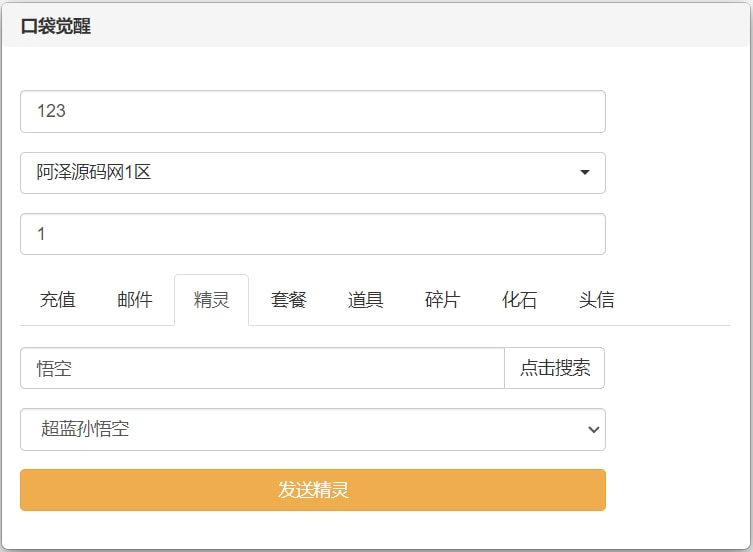Click the server dropdown caret arrow

(x=584, y=173)
